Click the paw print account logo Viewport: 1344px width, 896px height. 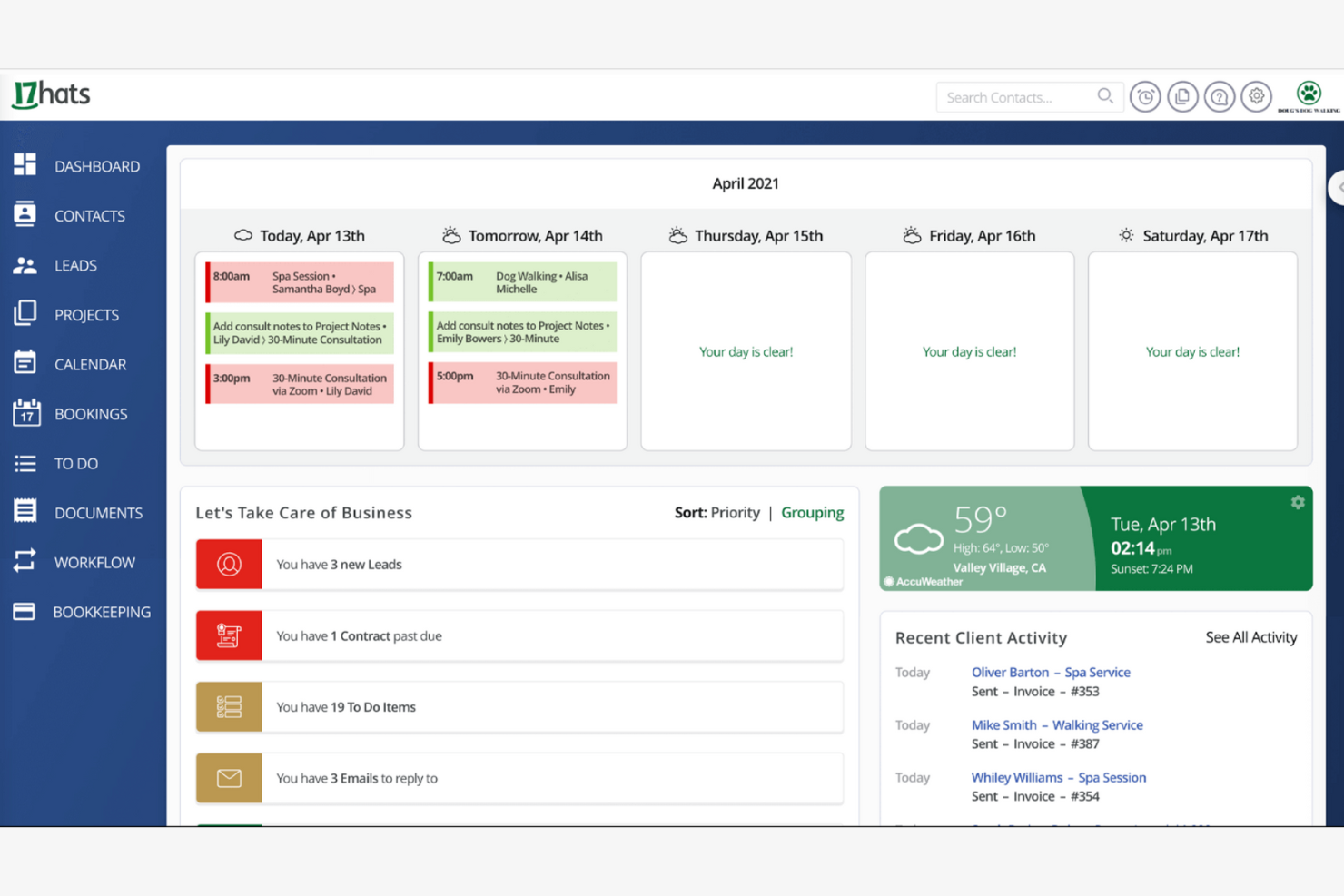pyautogui.click(x=1309, y=94)
